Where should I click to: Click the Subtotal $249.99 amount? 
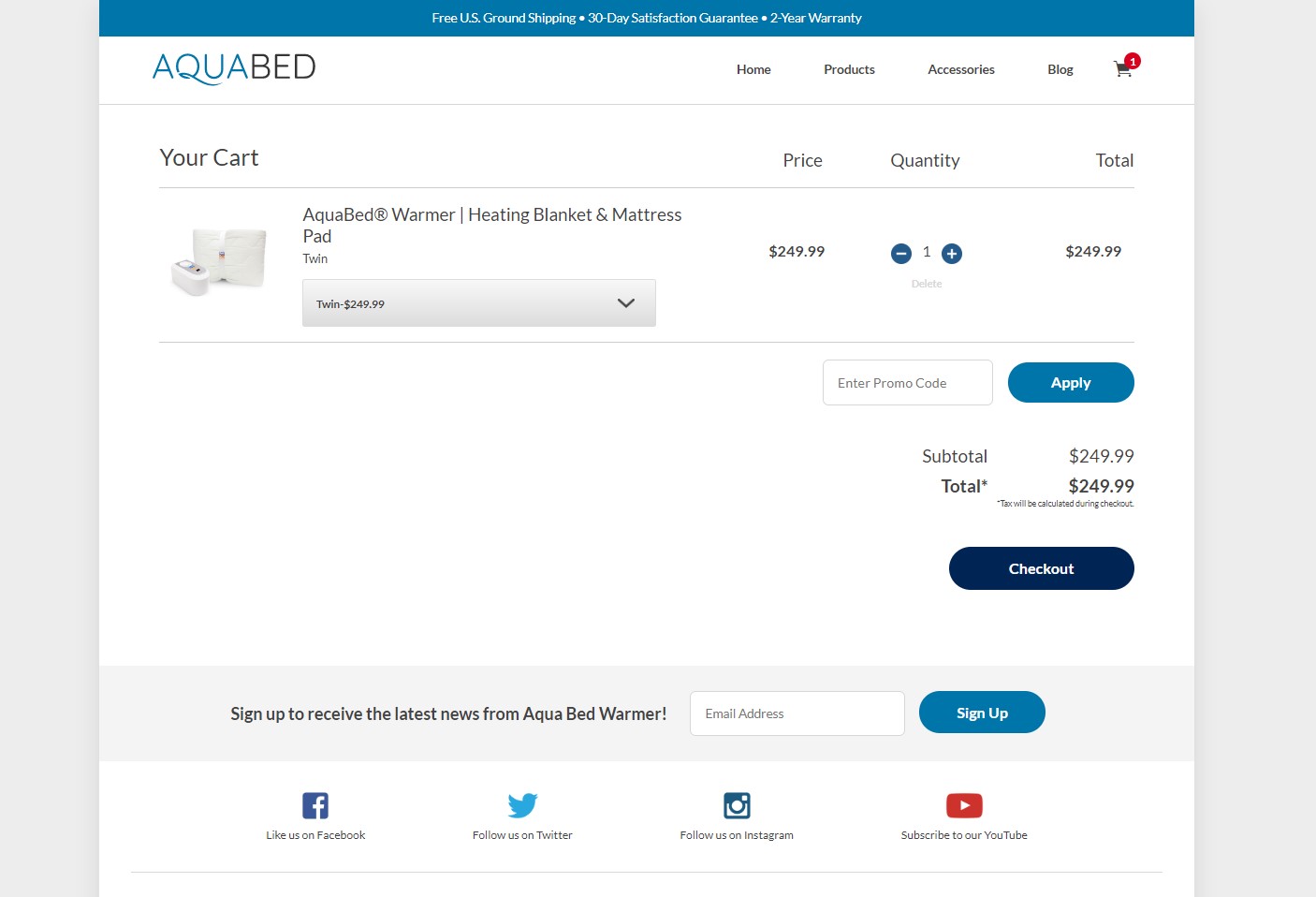pos(1102,456)
